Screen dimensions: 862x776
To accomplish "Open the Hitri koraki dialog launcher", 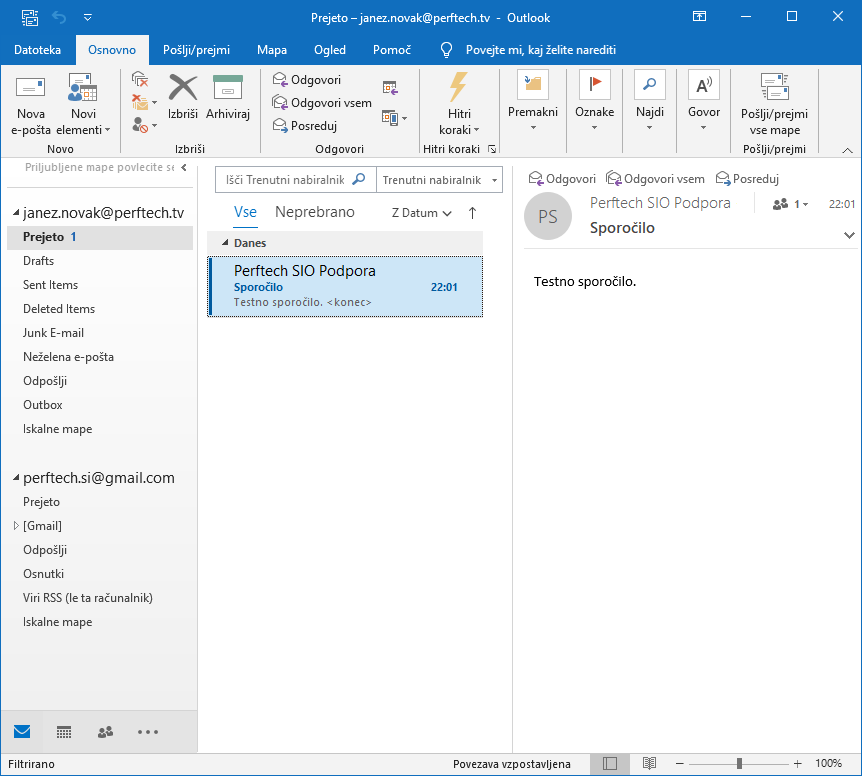I will [x=492, y=149].
